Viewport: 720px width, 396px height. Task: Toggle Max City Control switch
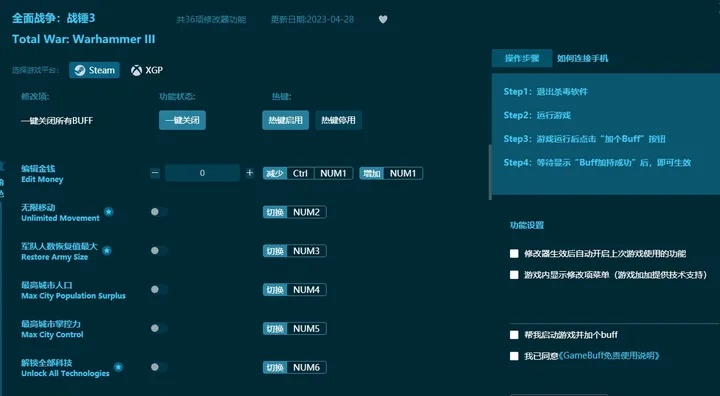159,328
